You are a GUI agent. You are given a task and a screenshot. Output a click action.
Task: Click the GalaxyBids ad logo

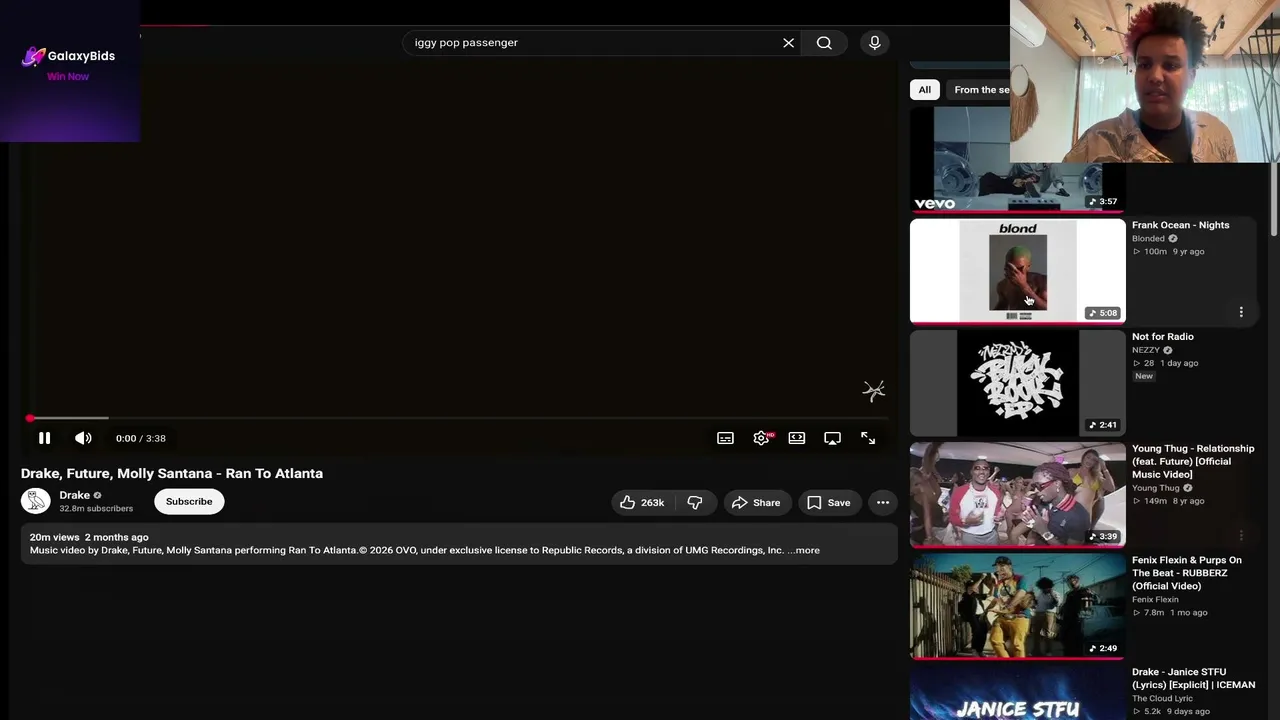(69, 56)
